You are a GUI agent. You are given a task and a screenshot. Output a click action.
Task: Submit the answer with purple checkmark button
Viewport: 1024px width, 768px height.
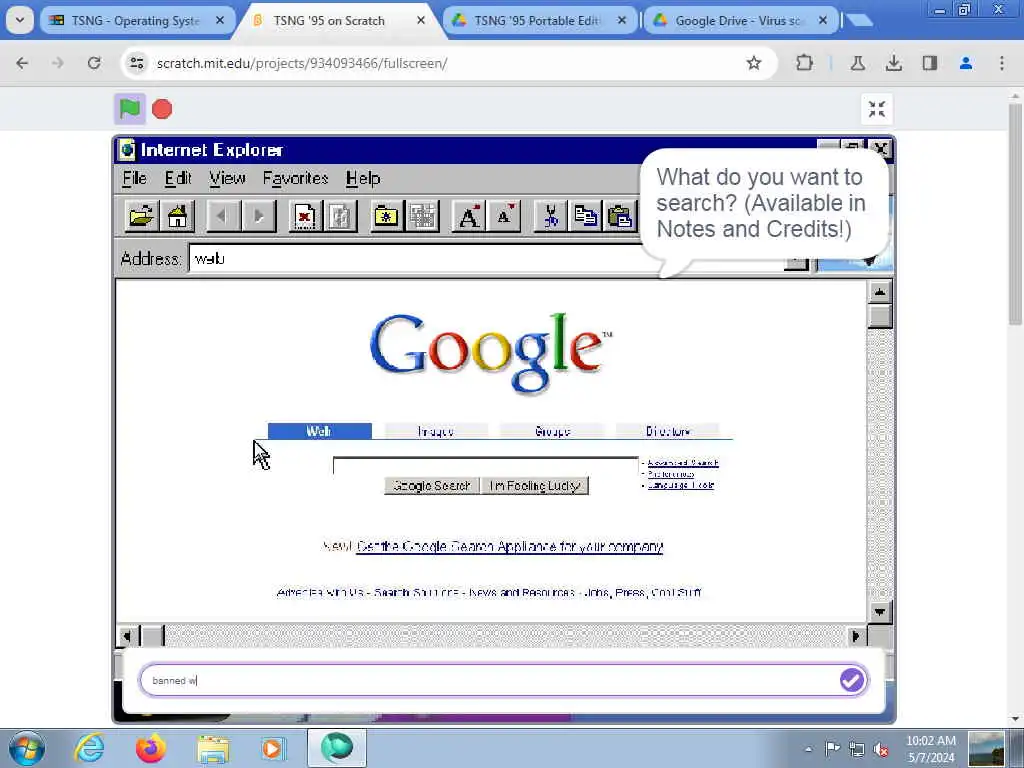852,680
